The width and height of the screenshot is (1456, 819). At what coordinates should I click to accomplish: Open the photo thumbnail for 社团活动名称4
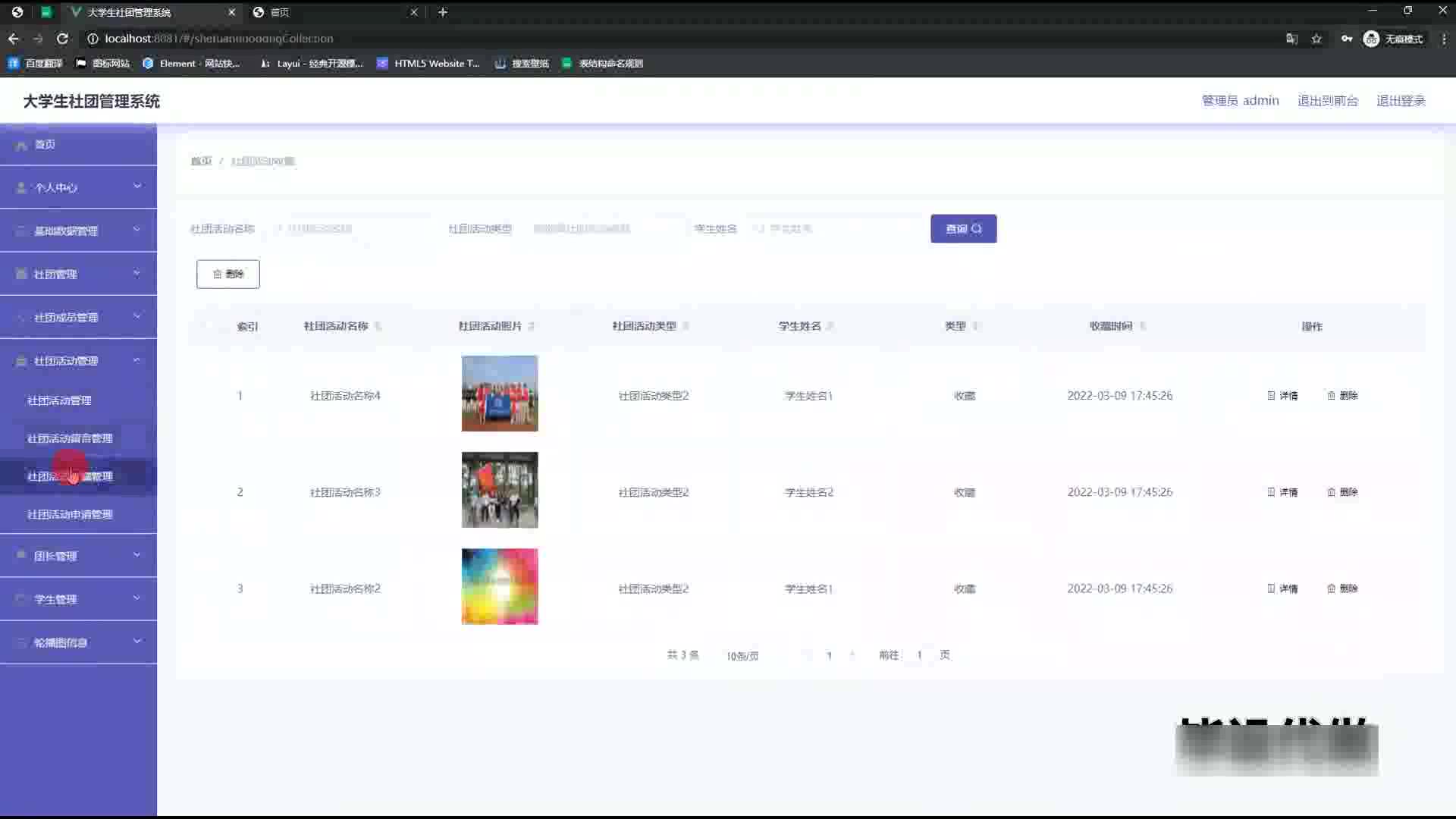pos(500,394)
